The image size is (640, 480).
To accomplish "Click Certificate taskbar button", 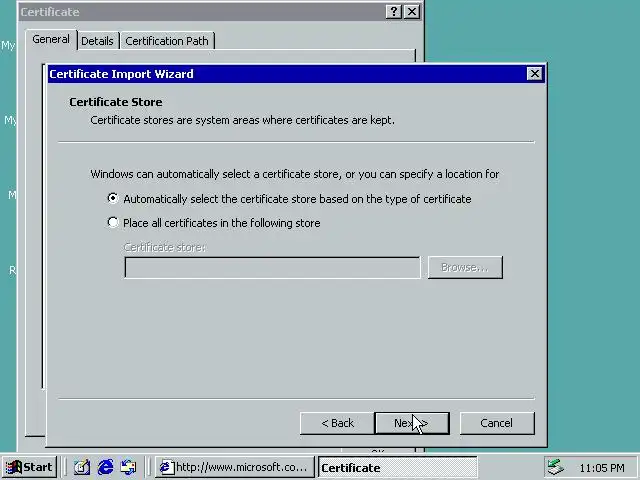I will point(398,467).
